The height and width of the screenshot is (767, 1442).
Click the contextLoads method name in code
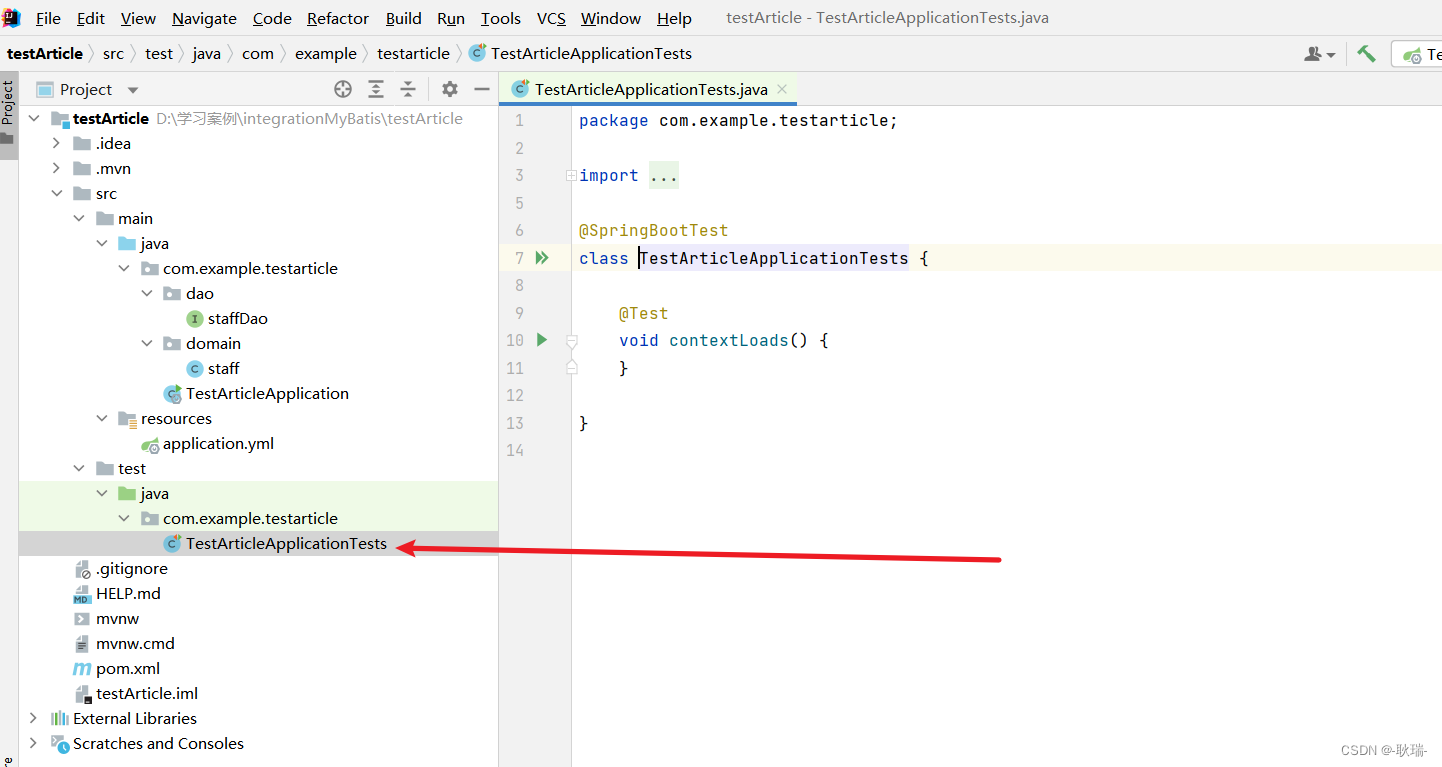pos(729,340)
